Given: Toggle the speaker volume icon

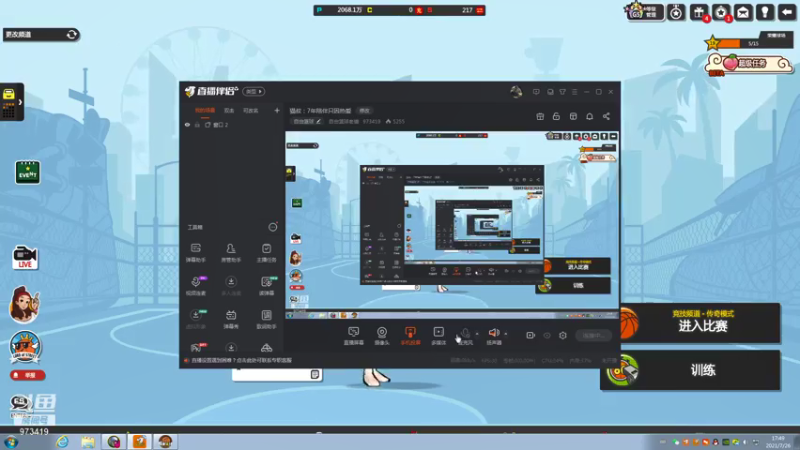Looking at the screenshot, I should click(x=493, y=333).
